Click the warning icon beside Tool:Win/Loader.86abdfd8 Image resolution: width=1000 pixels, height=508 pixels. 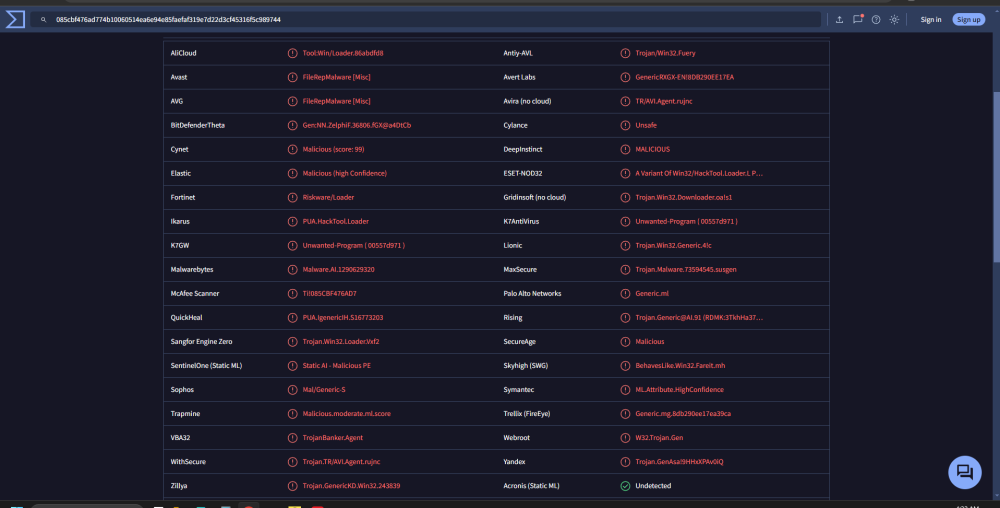[x=292, y=53]
